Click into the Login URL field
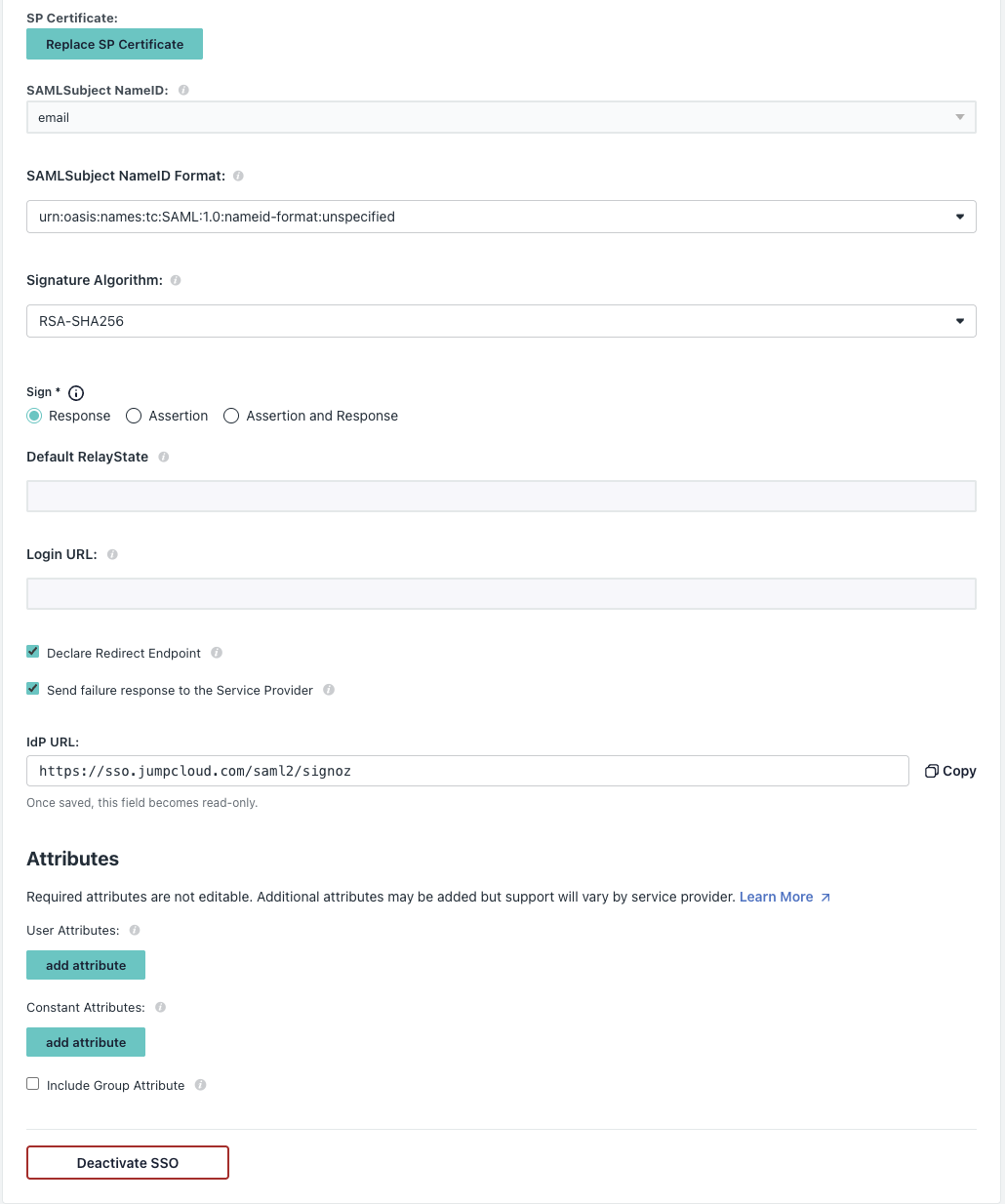Image resolution: width=1005 pixels, height=1204 pixels. pyautogui.click(x=502, y=593)
